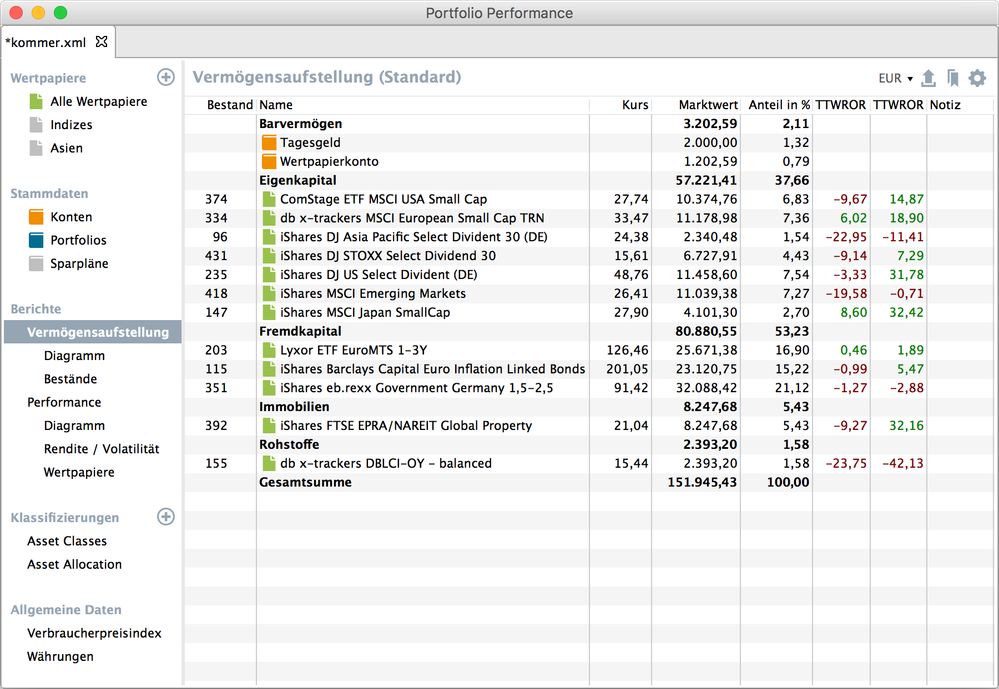Click the orange icon beside Tagesgeld

point(268,143)
